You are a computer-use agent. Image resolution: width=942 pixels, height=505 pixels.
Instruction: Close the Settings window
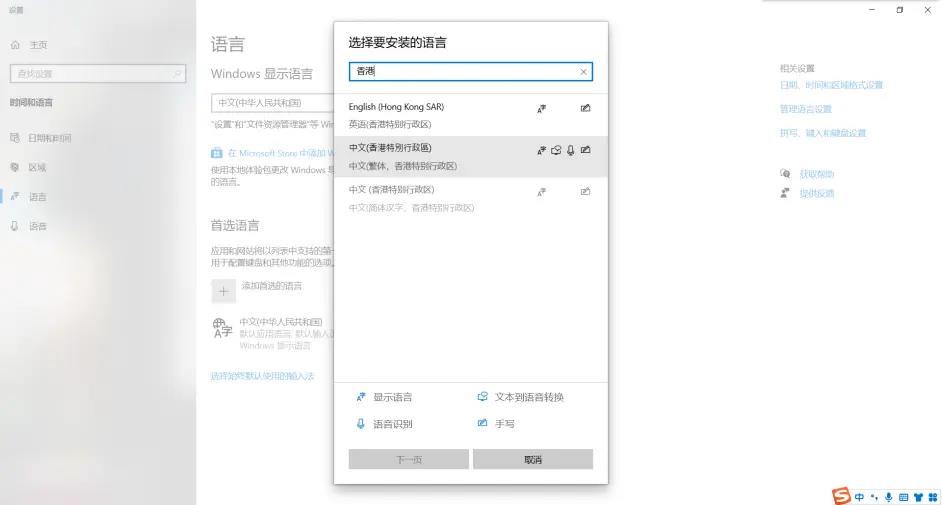tap(928, 10)
